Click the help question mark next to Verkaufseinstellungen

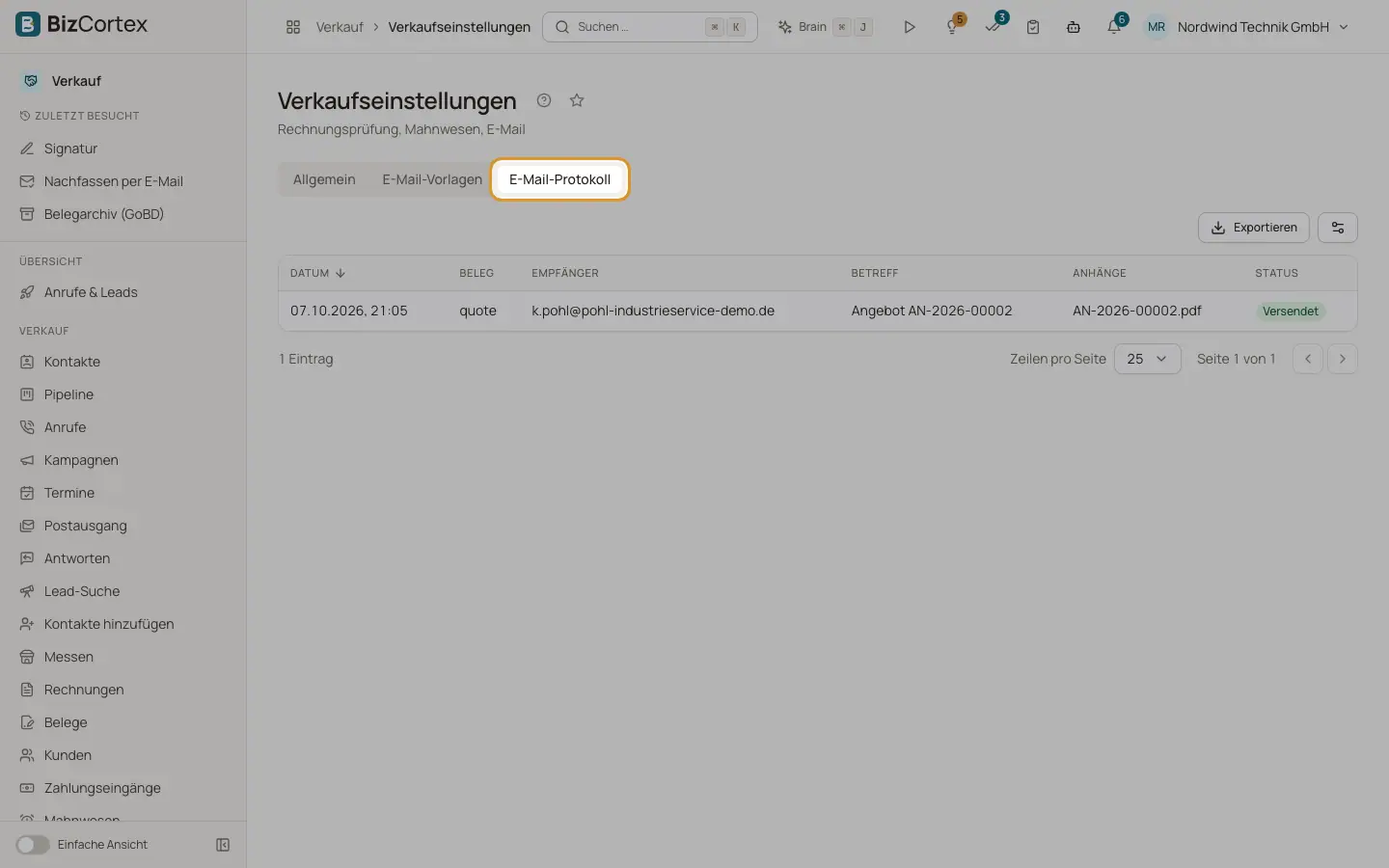pyautogui.click(x=544, y=100)
